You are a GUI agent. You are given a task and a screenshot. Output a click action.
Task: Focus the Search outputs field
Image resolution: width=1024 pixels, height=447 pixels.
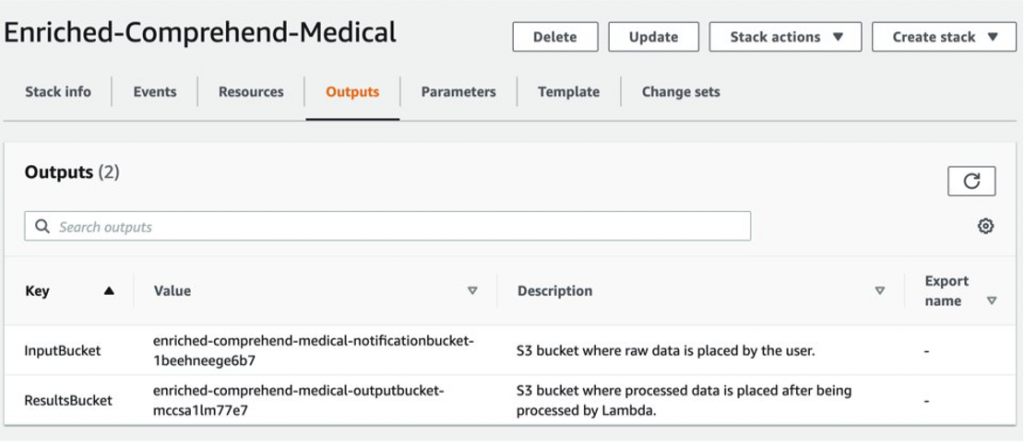tap(400, 227)
